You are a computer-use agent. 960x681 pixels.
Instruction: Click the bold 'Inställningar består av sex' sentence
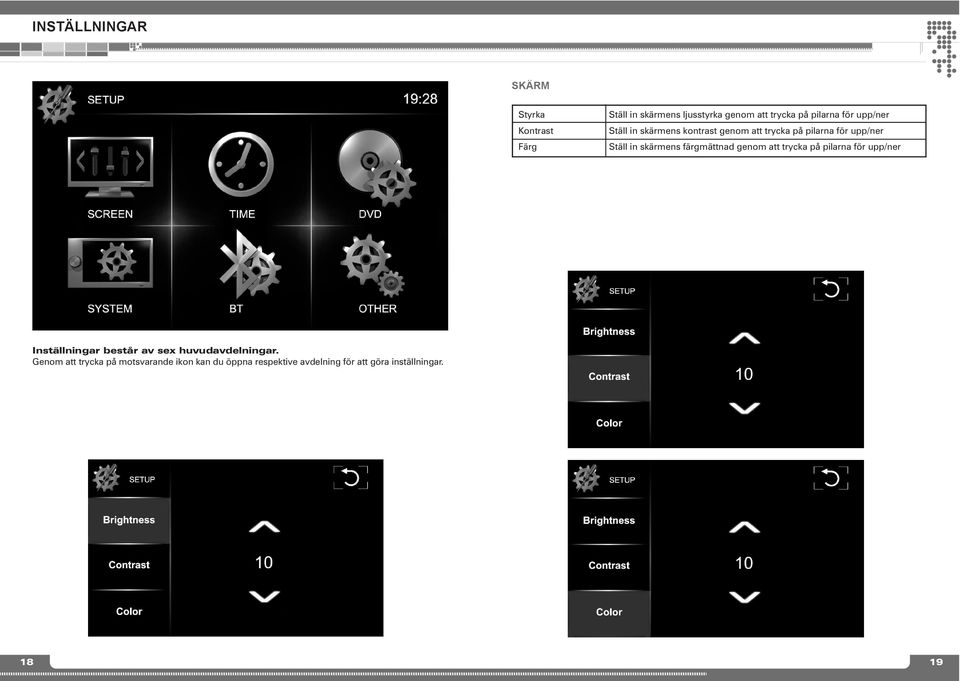point(156,350)
